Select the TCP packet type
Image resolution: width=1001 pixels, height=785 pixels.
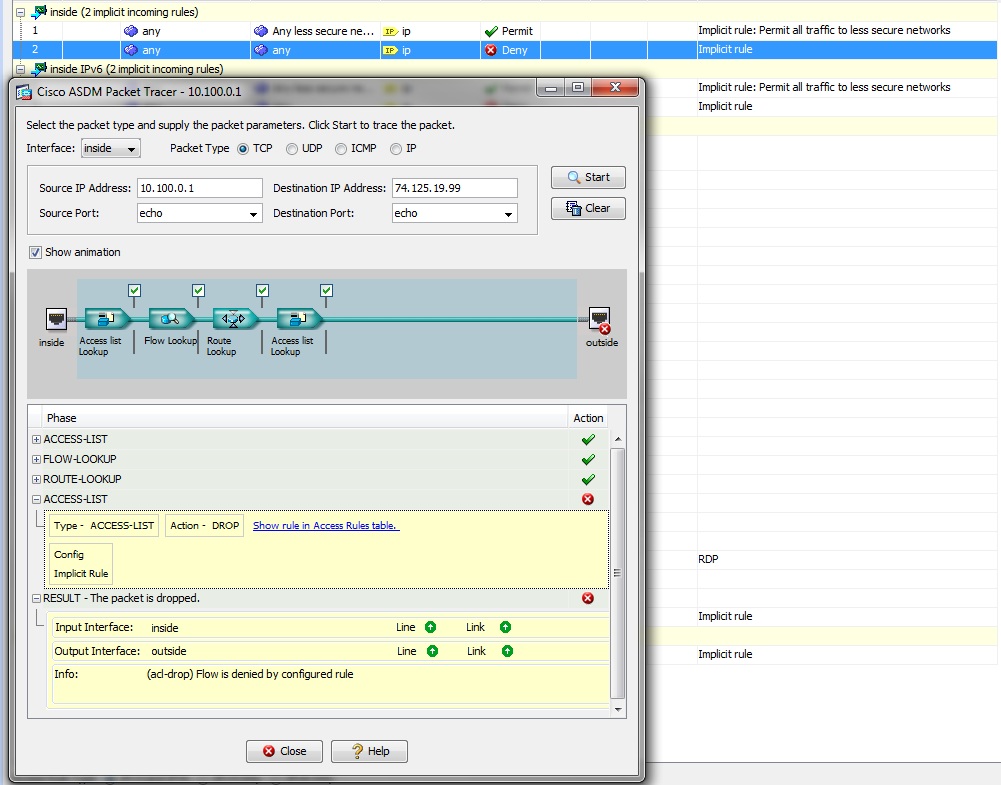243,149
